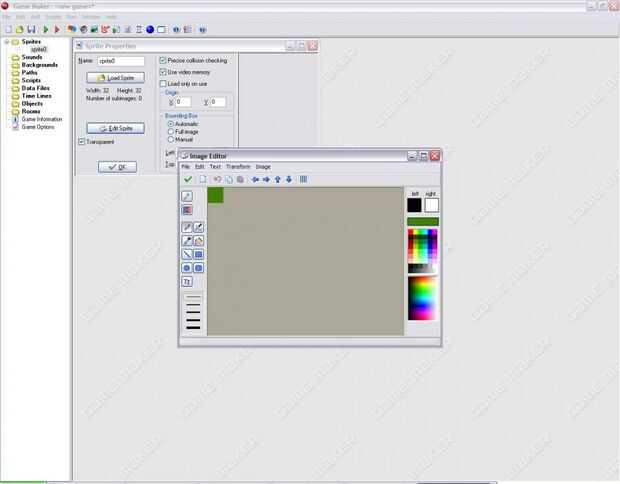
Task: Collapse the Sprites tree node
Action: pos(7,42)
